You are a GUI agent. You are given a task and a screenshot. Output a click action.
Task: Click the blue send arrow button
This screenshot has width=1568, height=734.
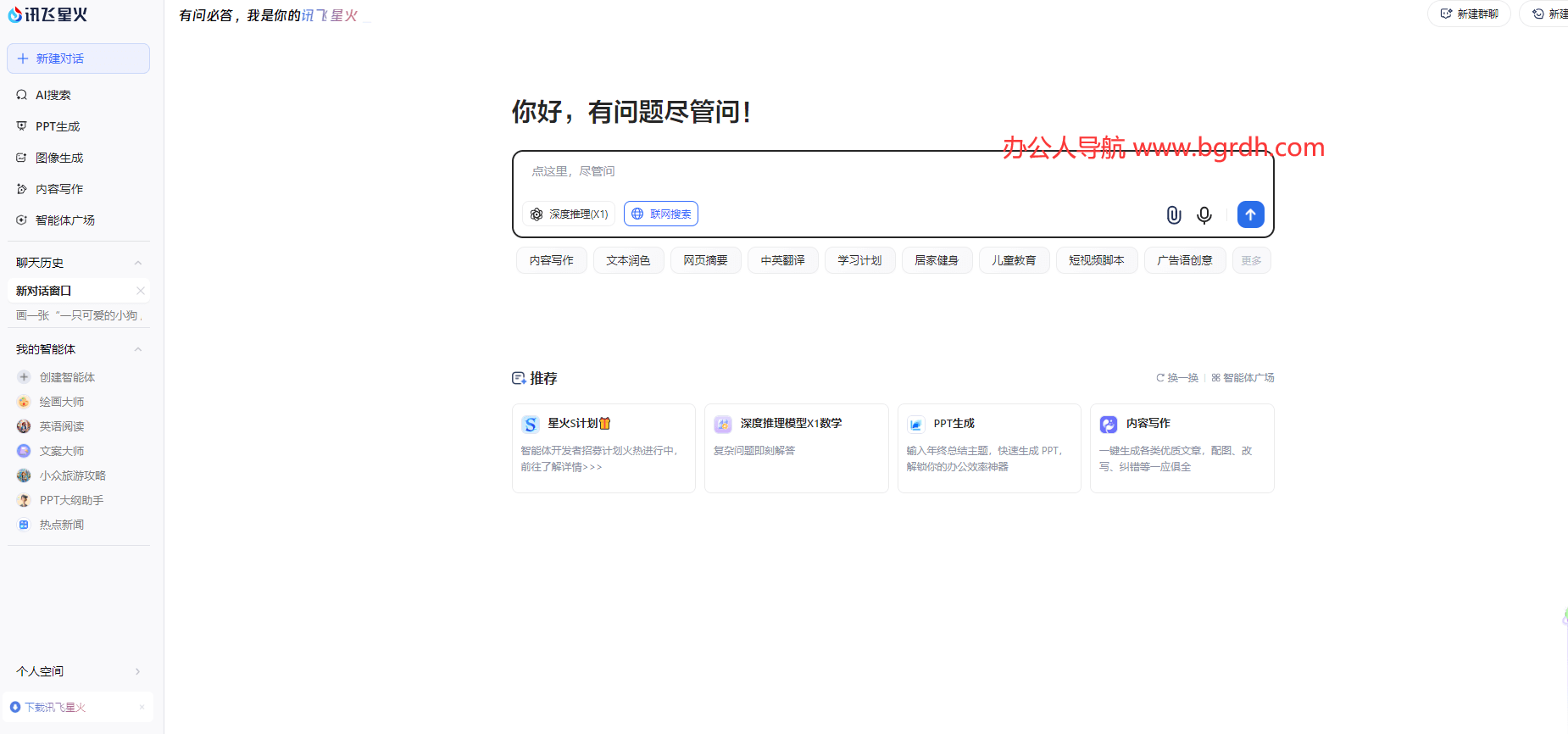pyautogui.click(x=1251, y=214)
